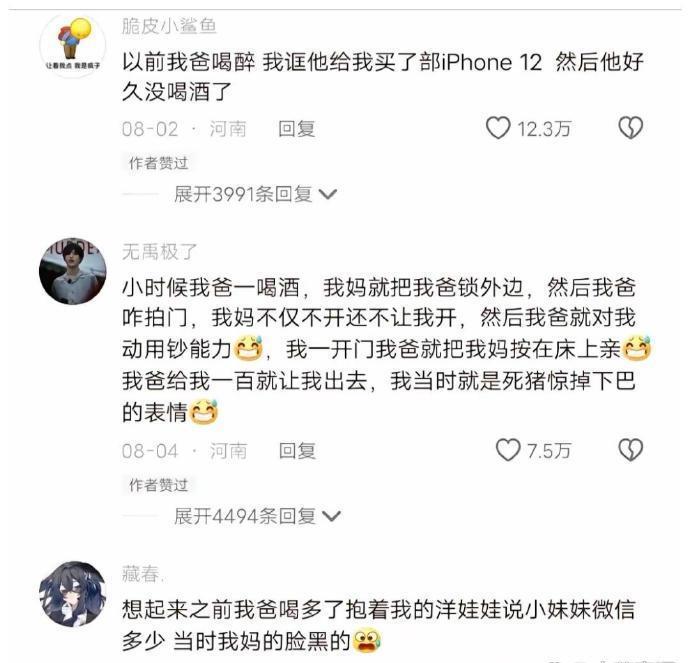Image resolution: width=690 pixels, height=663 pixels.
Task: Tap the 7.5万 like count
Action: pyautogui.click(x=549, y=451)
